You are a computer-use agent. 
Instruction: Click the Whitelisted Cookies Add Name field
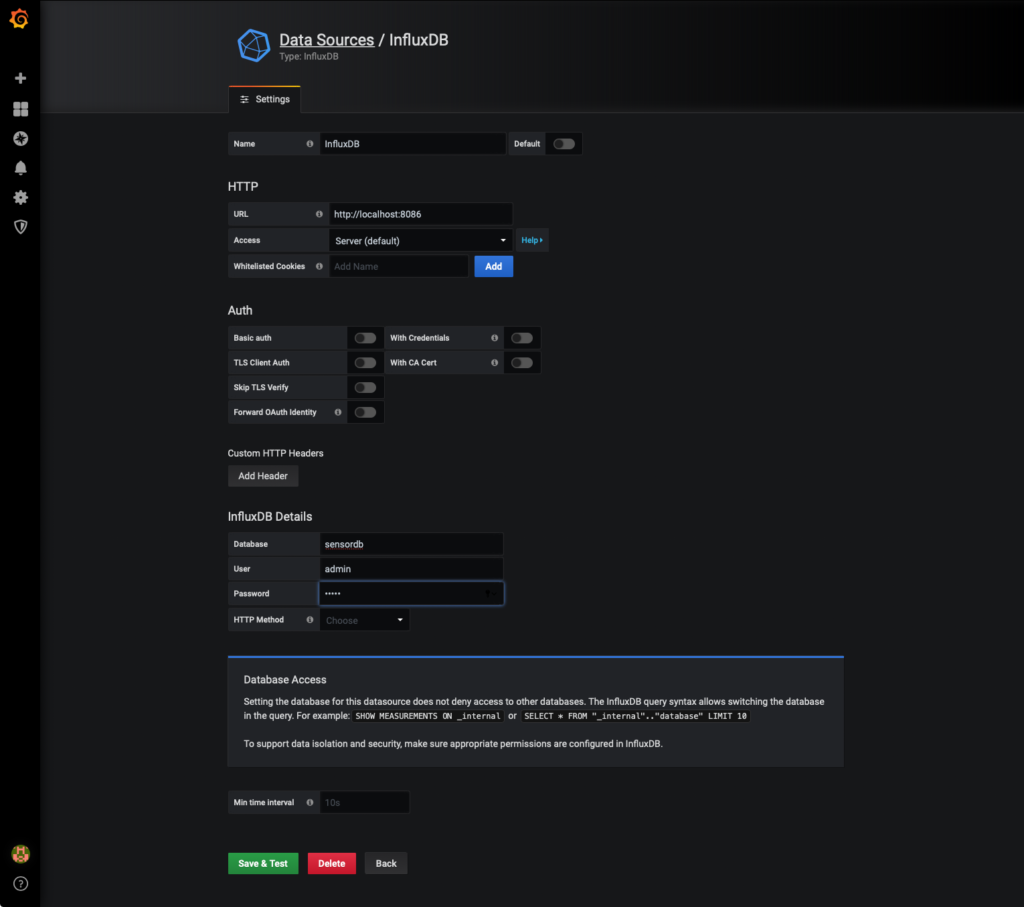tap(398, 266)
